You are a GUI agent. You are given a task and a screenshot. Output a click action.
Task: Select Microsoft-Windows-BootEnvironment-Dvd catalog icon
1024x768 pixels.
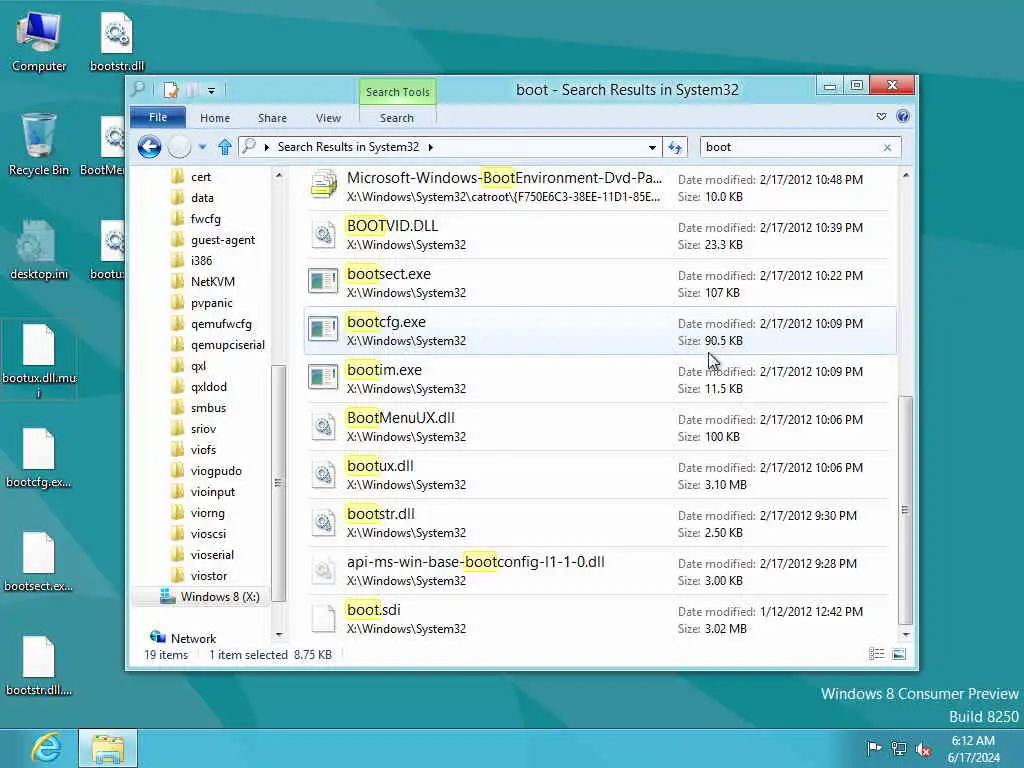(323, 185)
